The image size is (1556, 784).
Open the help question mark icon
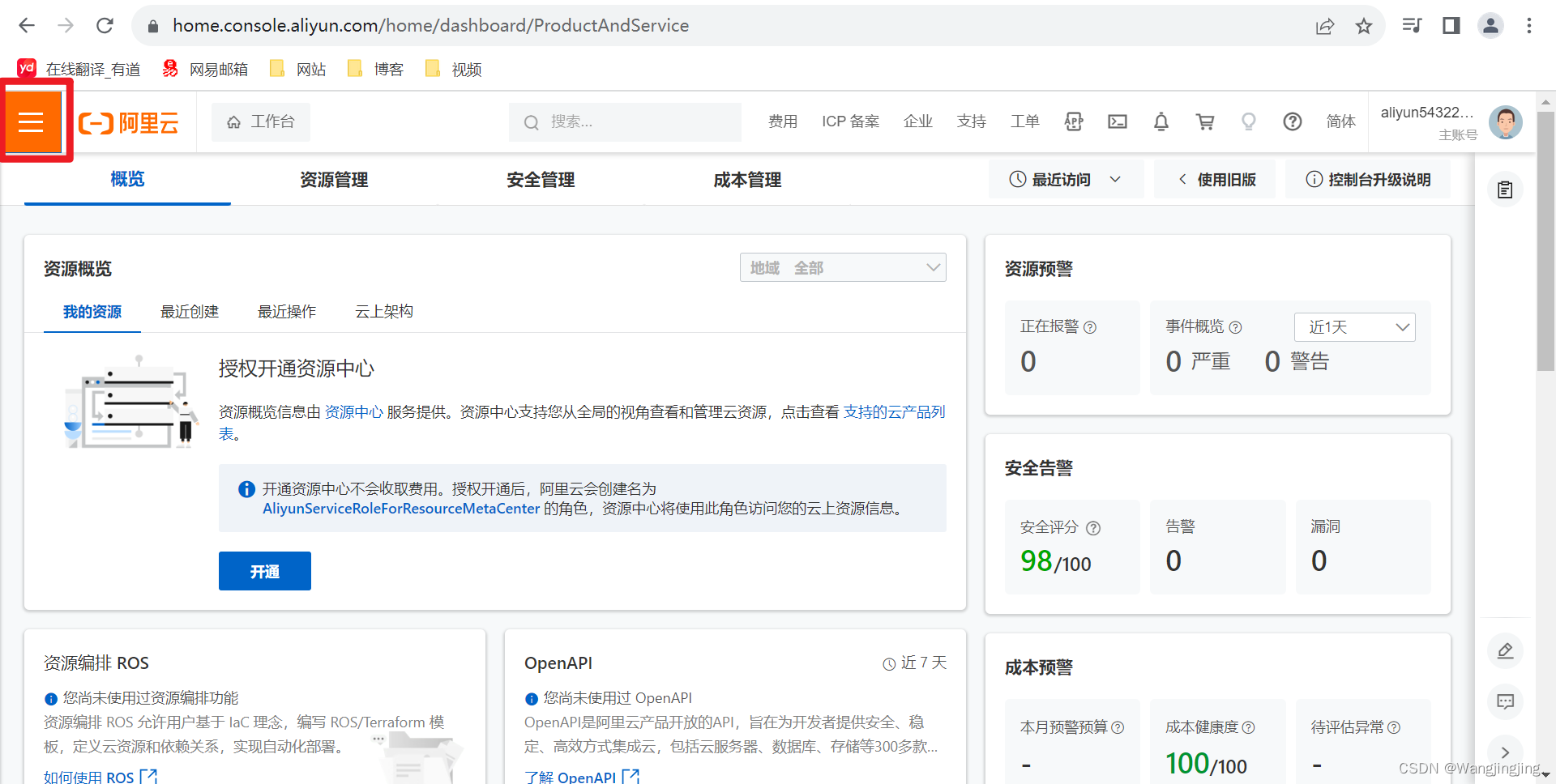[x=1293, y=121]
